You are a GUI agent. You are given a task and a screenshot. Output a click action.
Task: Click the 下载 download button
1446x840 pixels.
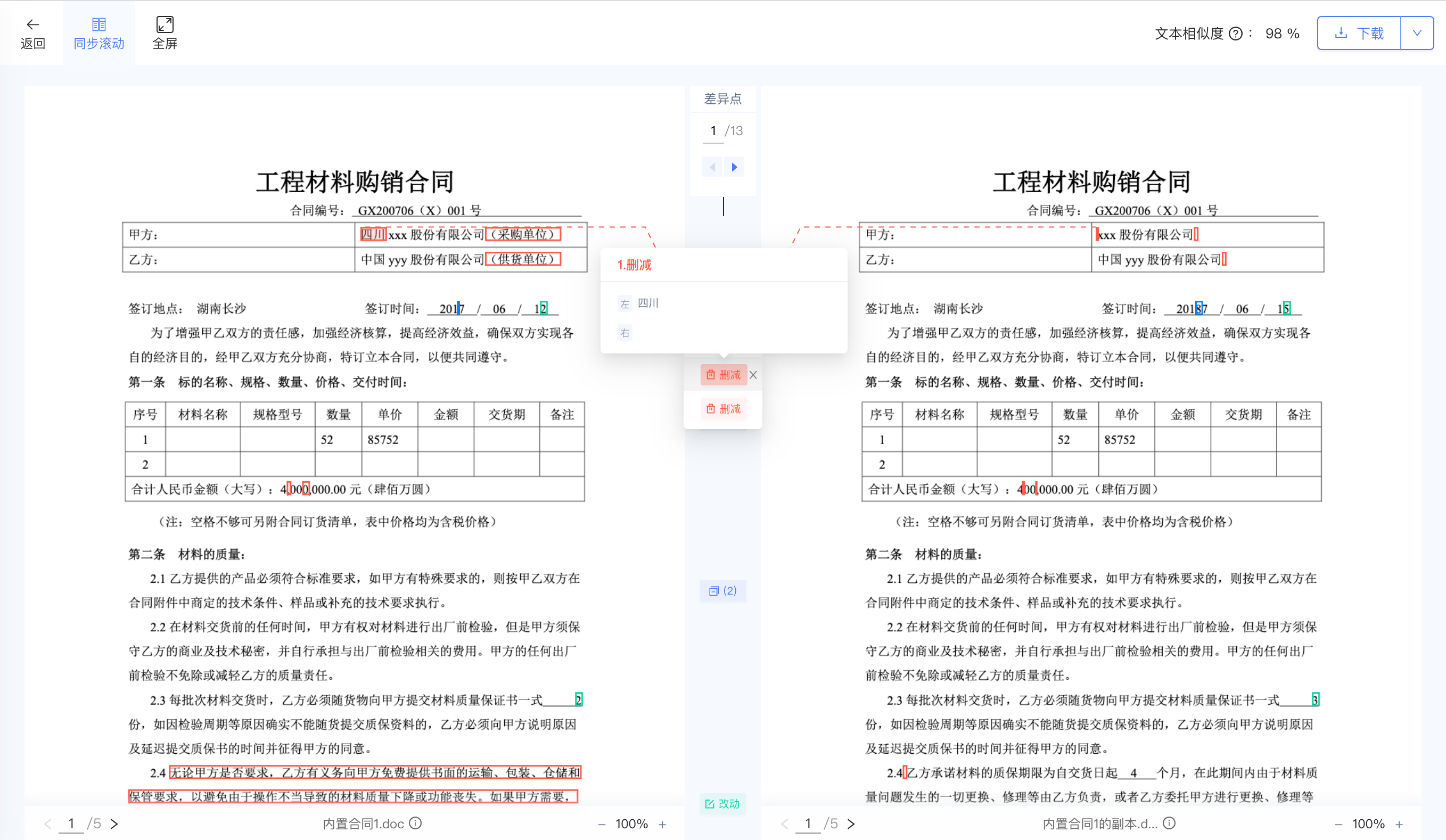pyautogui.click(x=1359, y=34)
